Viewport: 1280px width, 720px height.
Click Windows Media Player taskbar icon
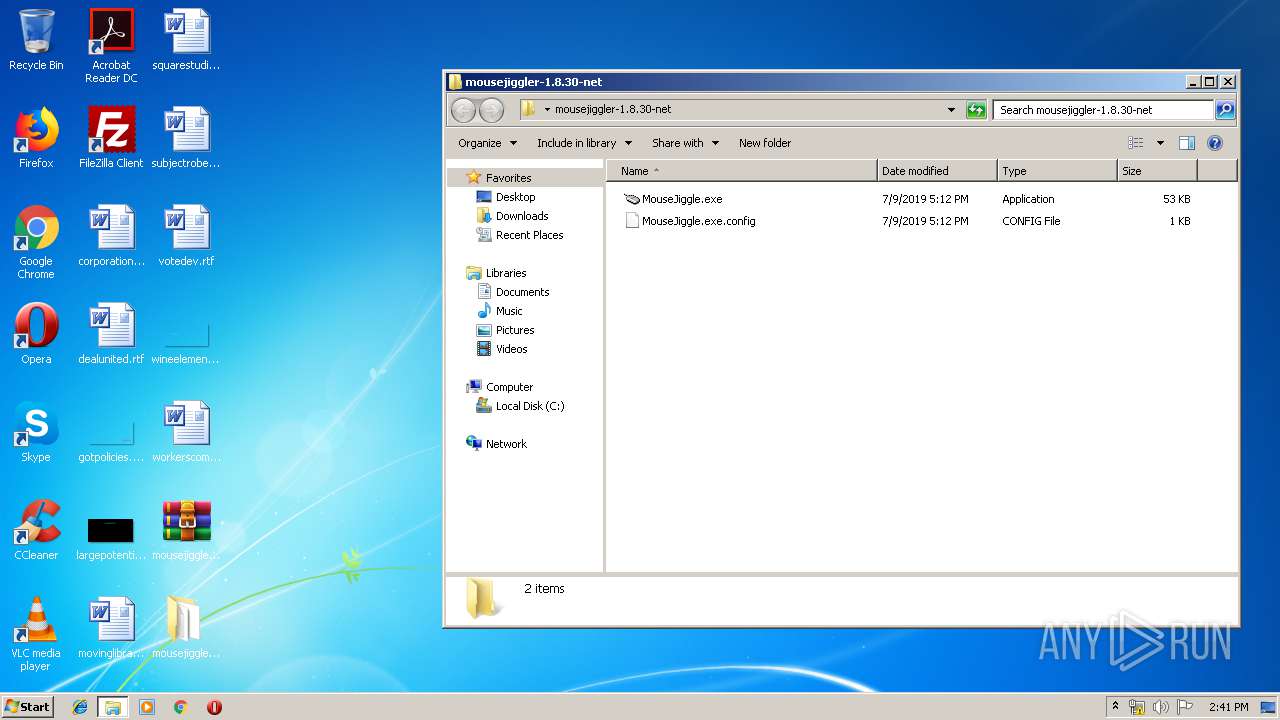(147, 707)
